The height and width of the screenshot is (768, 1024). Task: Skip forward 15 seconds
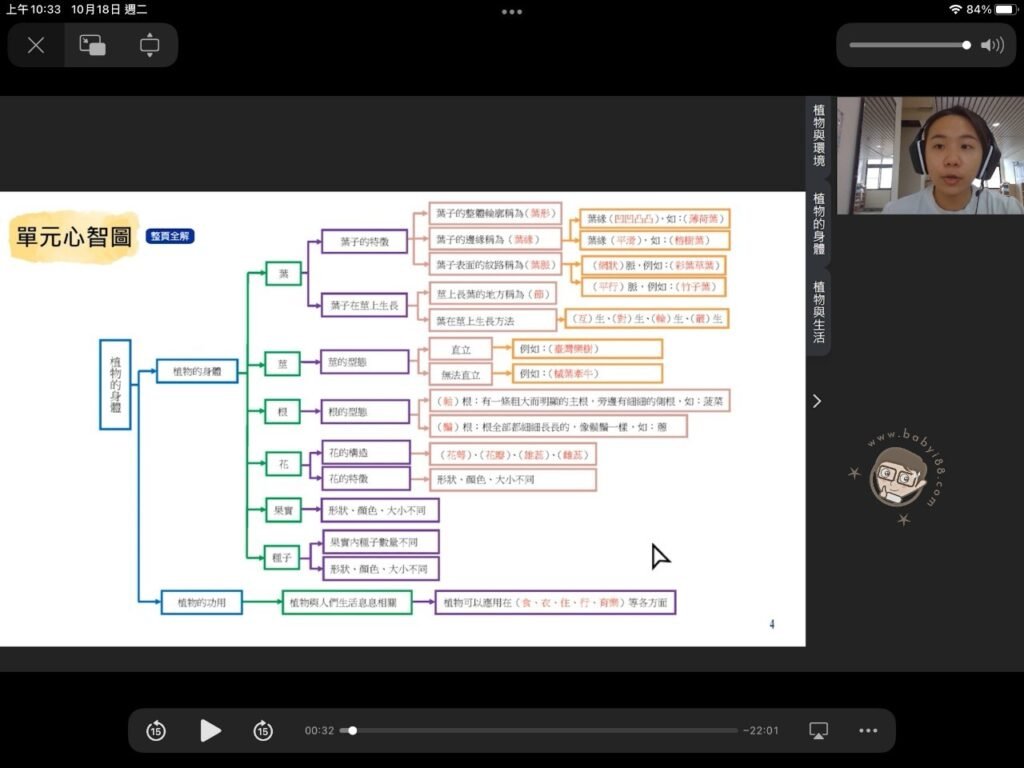[x=262, y=730]
